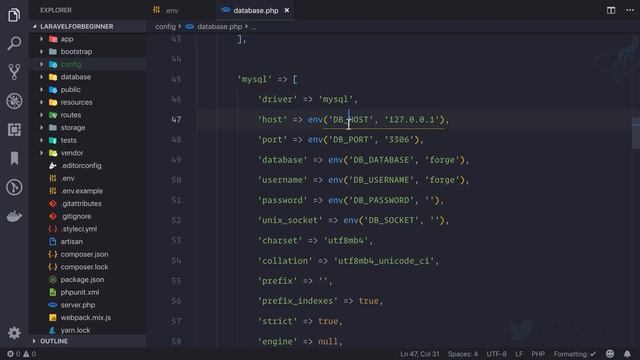
Task: Open the Search view icon
Action: pos(14,43)
